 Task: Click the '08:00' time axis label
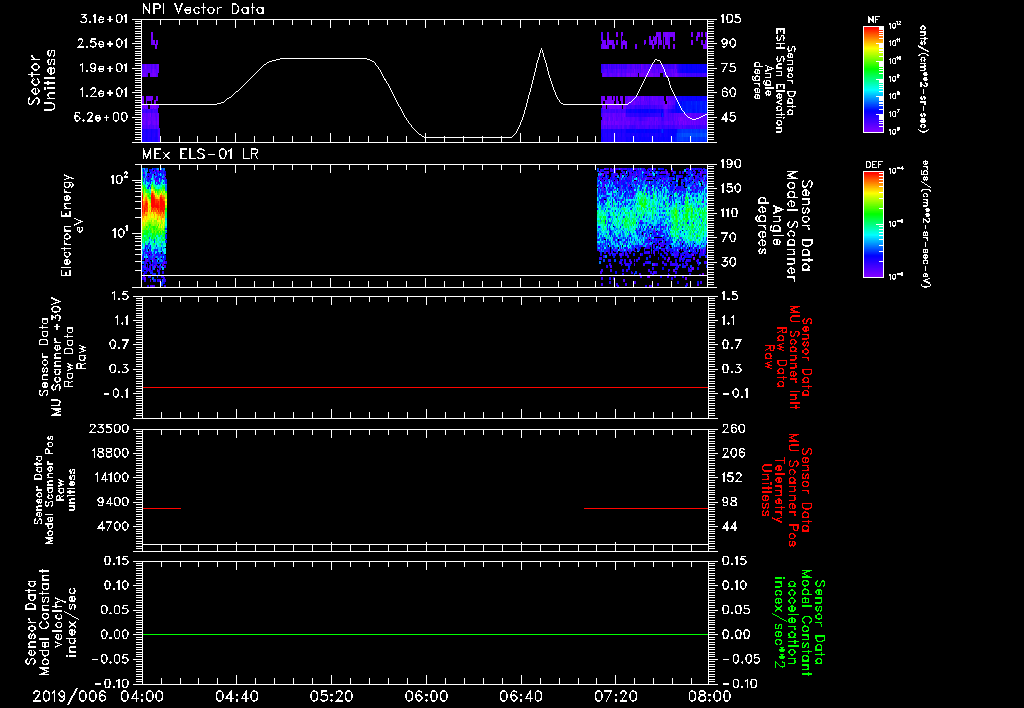pyautogui.click(x=710, y=696)
